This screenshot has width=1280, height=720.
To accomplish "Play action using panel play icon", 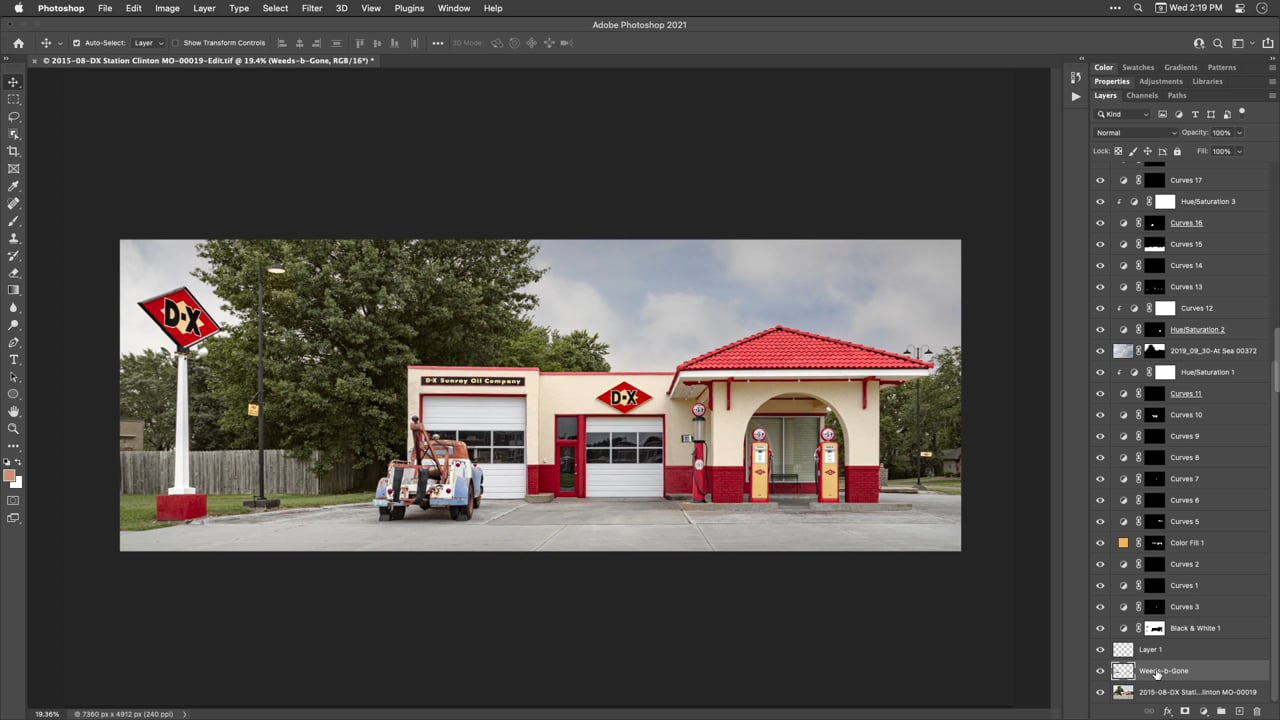I will click(1075, 96).
